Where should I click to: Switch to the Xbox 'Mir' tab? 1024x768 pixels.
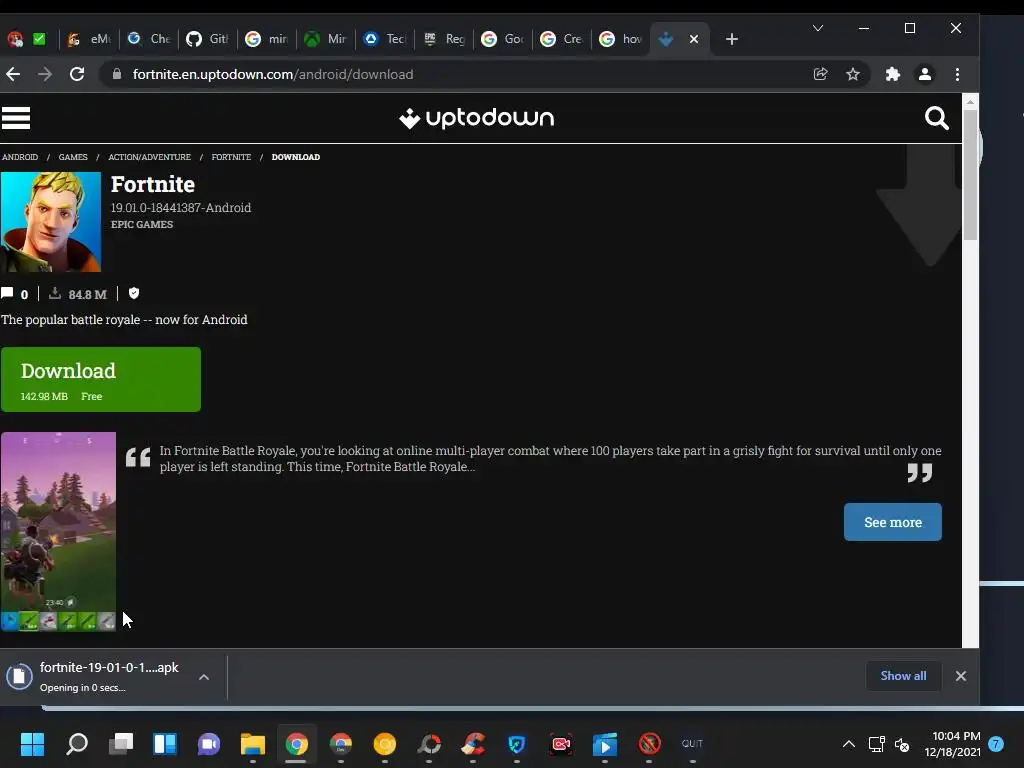pyautogui.click(x=325, y=39)
